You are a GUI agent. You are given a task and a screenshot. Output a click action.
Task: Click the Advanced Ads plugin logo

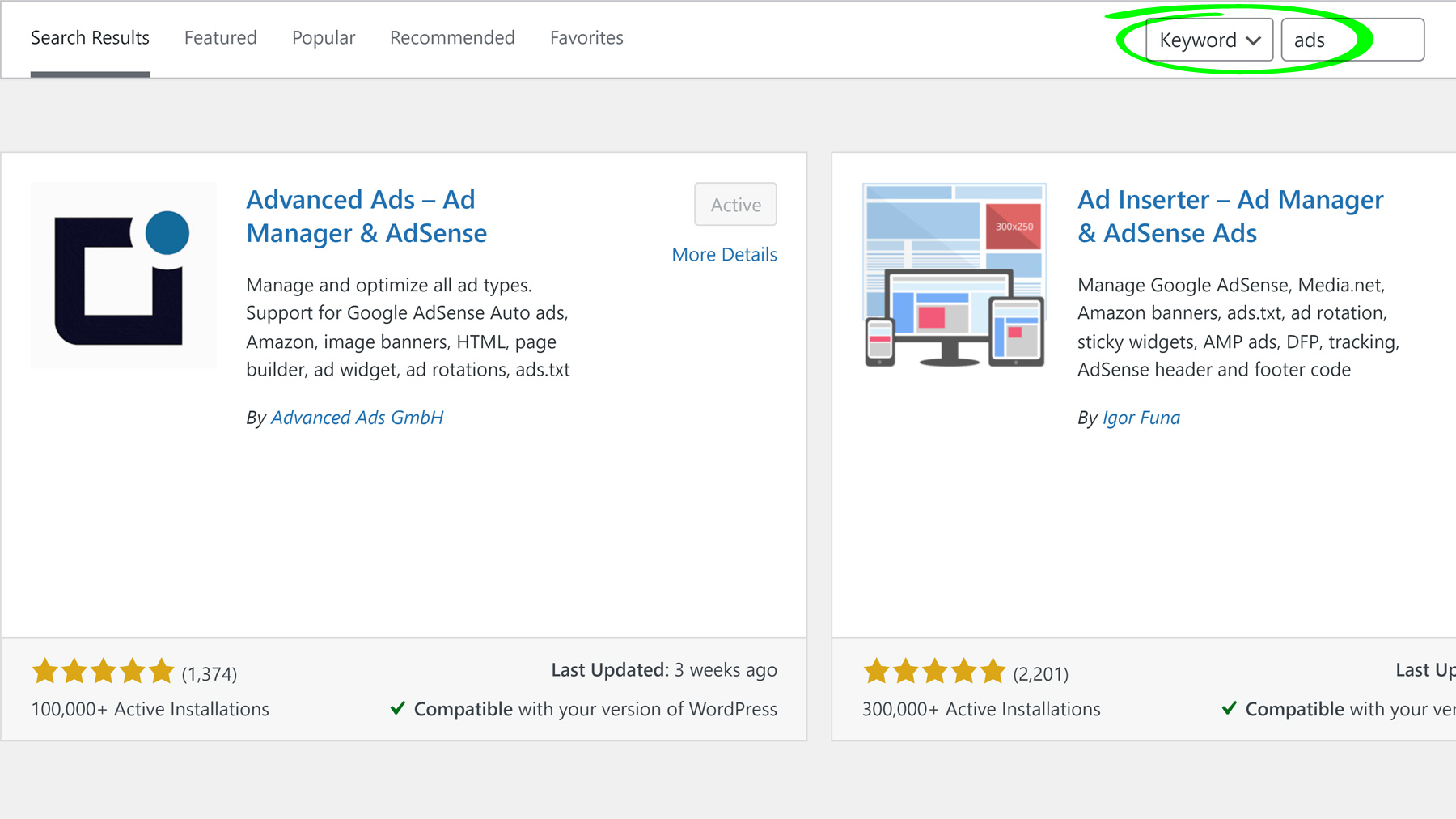pos(122,274)
